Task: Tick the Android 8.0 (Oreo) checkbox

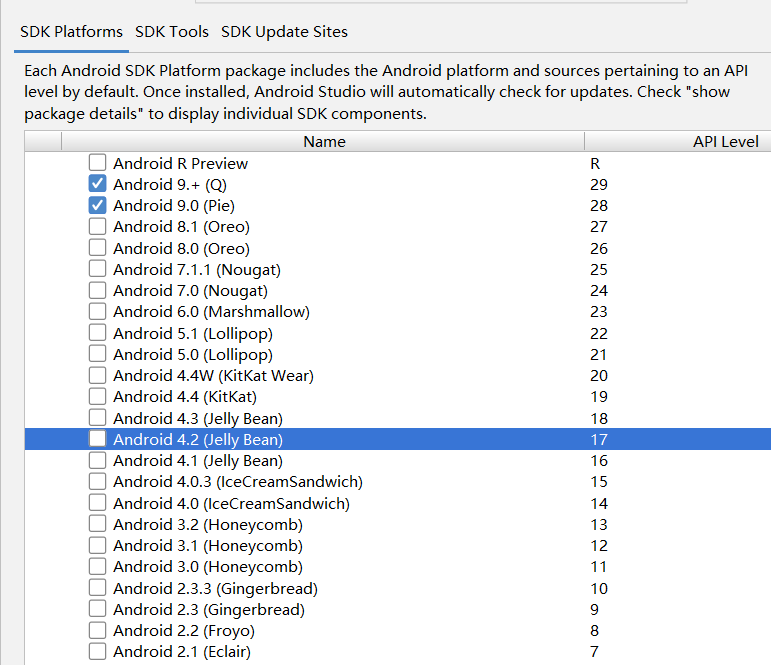Action: pos(97,247)
